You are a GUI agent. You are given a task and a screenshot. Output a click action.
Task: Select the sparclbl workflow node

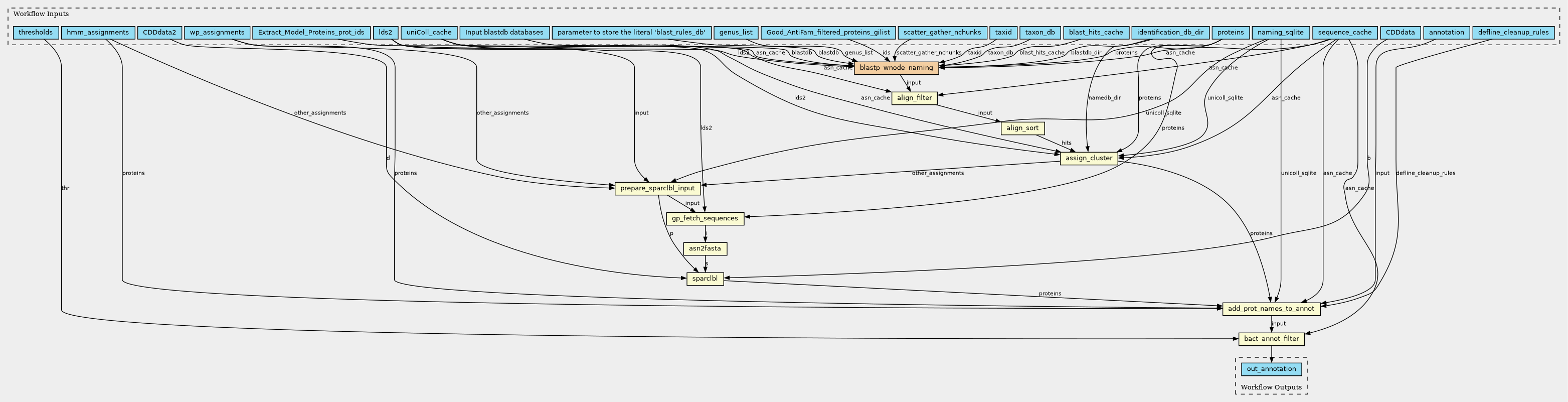point(705,279)
